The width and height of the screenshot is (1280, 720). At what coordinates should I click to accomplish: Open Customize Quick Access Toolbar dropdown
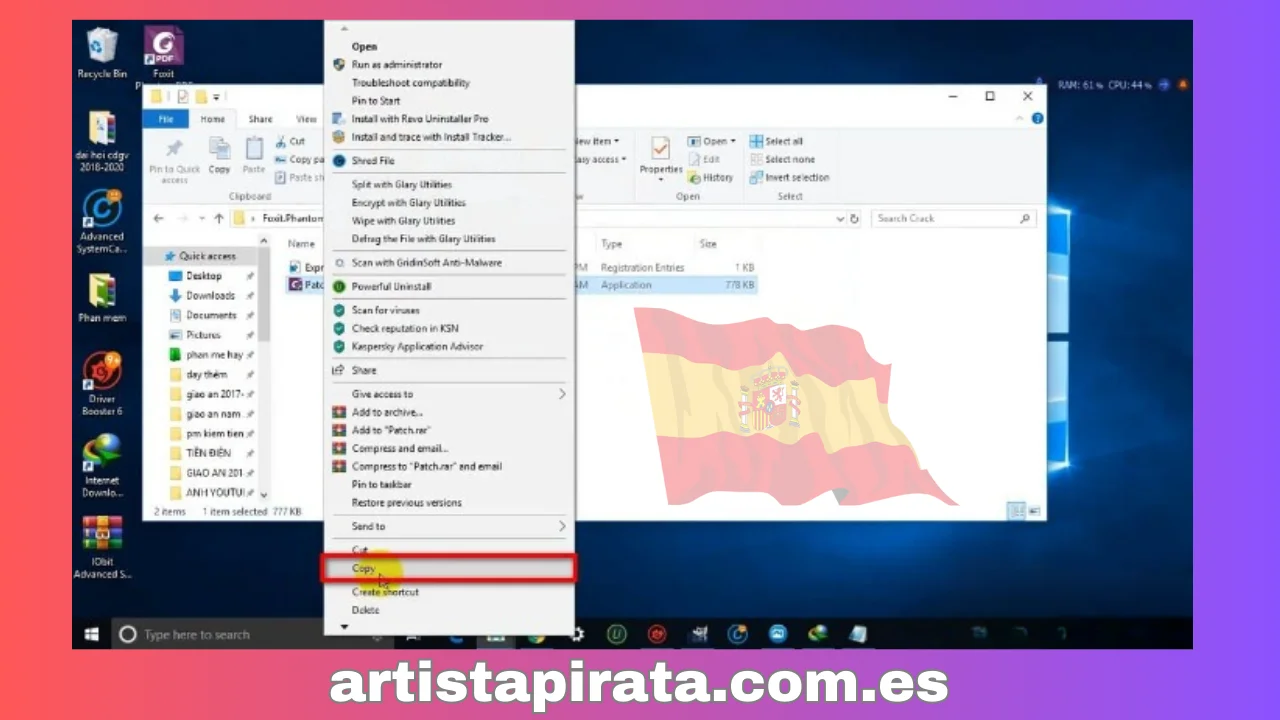(217, 97)
